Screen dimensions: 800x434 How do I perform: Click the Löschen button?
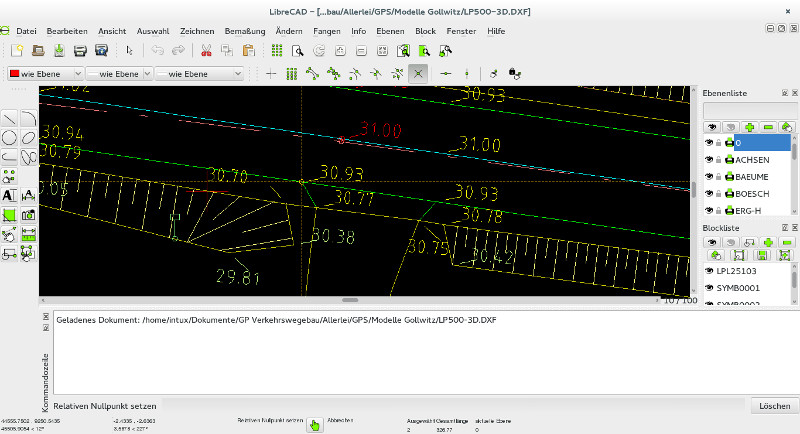pos(774,406)
